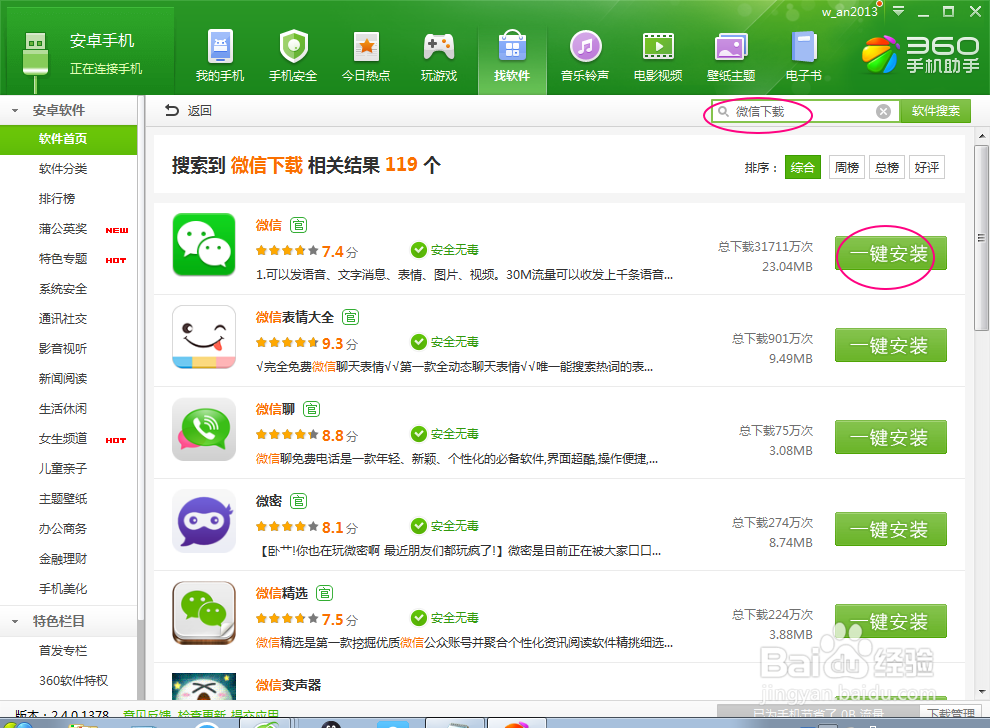Sort results by 好评

[927, 167]
